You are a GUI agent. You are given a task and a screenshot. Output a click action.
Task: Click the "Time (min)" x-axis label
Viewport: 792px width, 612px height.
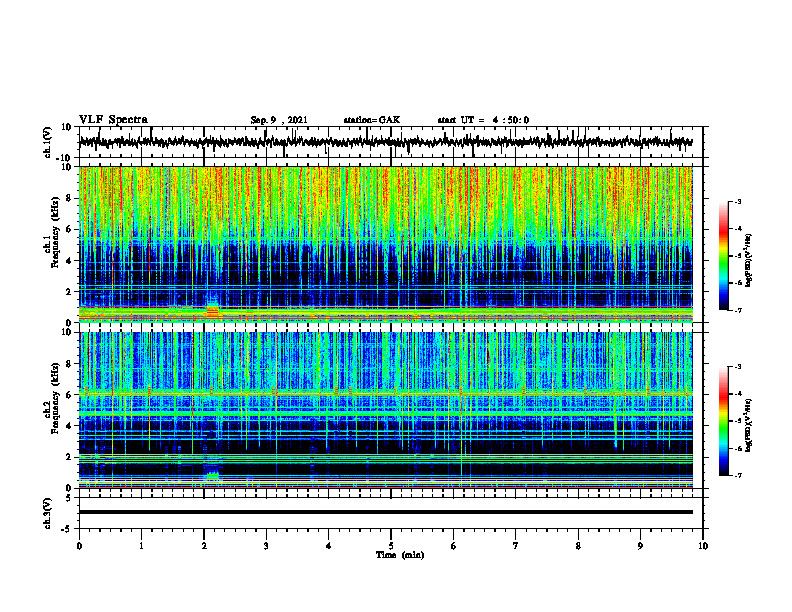(400, 555)
